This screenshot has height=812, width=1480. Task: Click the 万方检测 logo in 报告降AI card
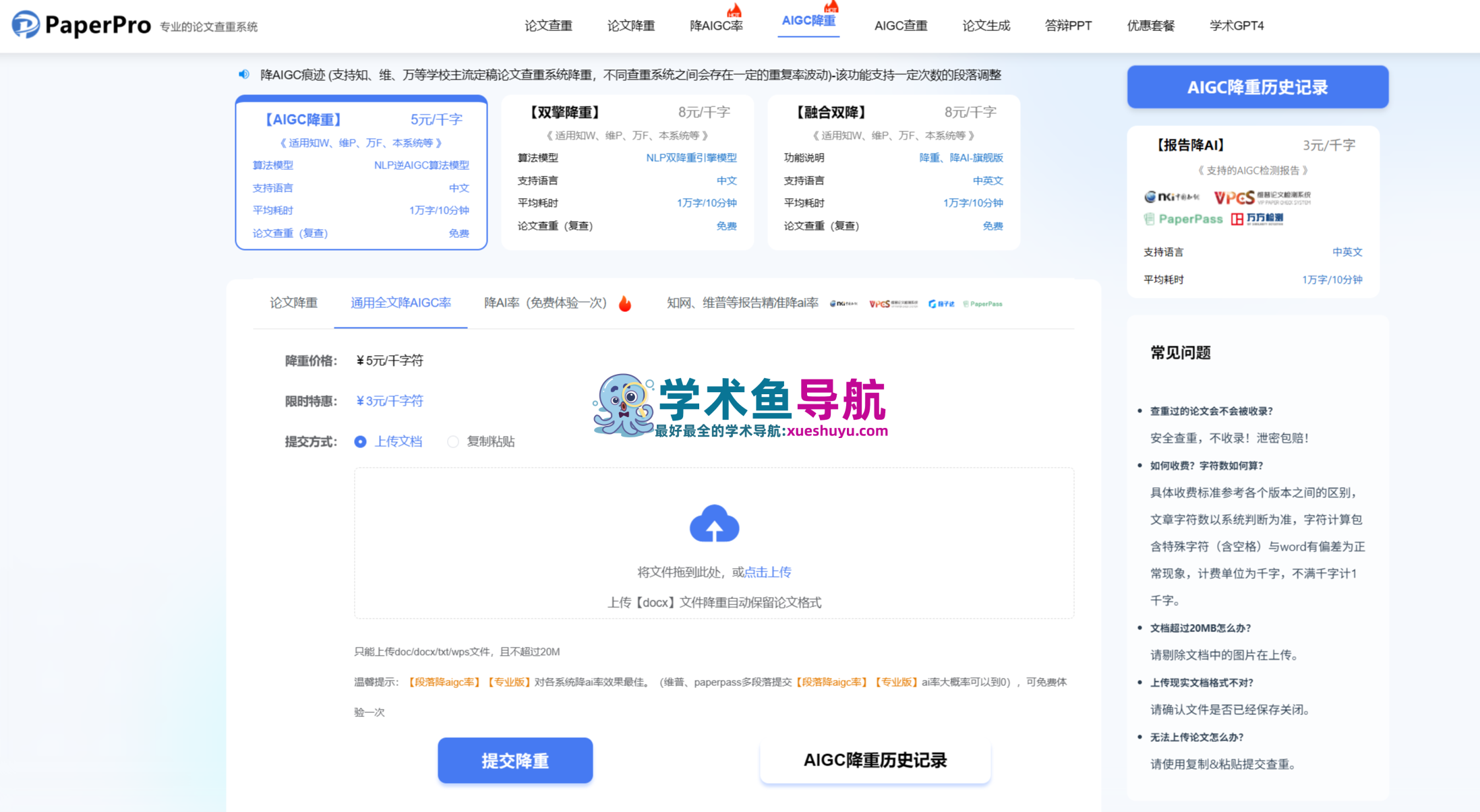(1257, 218)
